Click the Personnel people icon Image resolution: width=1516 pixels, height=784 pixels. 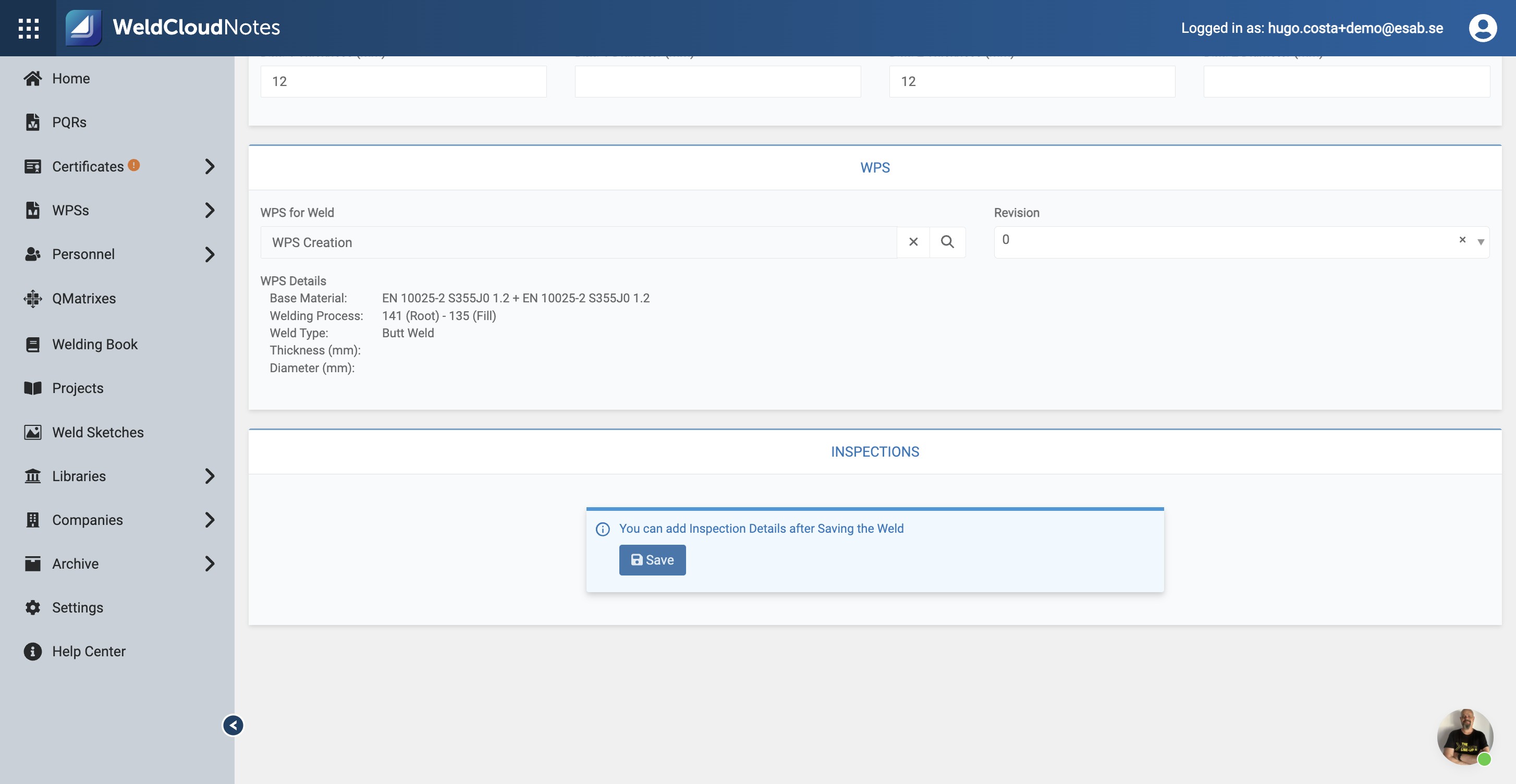33,254
